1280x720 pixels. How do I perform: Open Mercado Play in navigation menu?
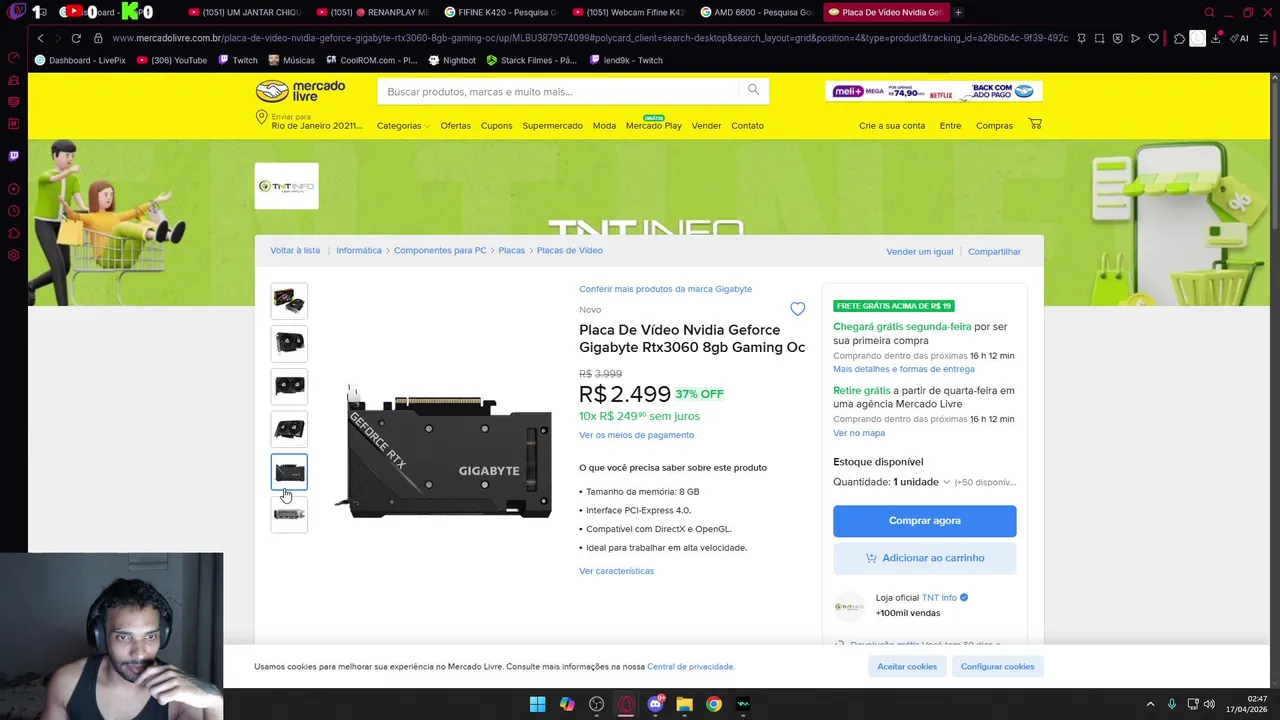pyautogui.click(x=653, y=126)
